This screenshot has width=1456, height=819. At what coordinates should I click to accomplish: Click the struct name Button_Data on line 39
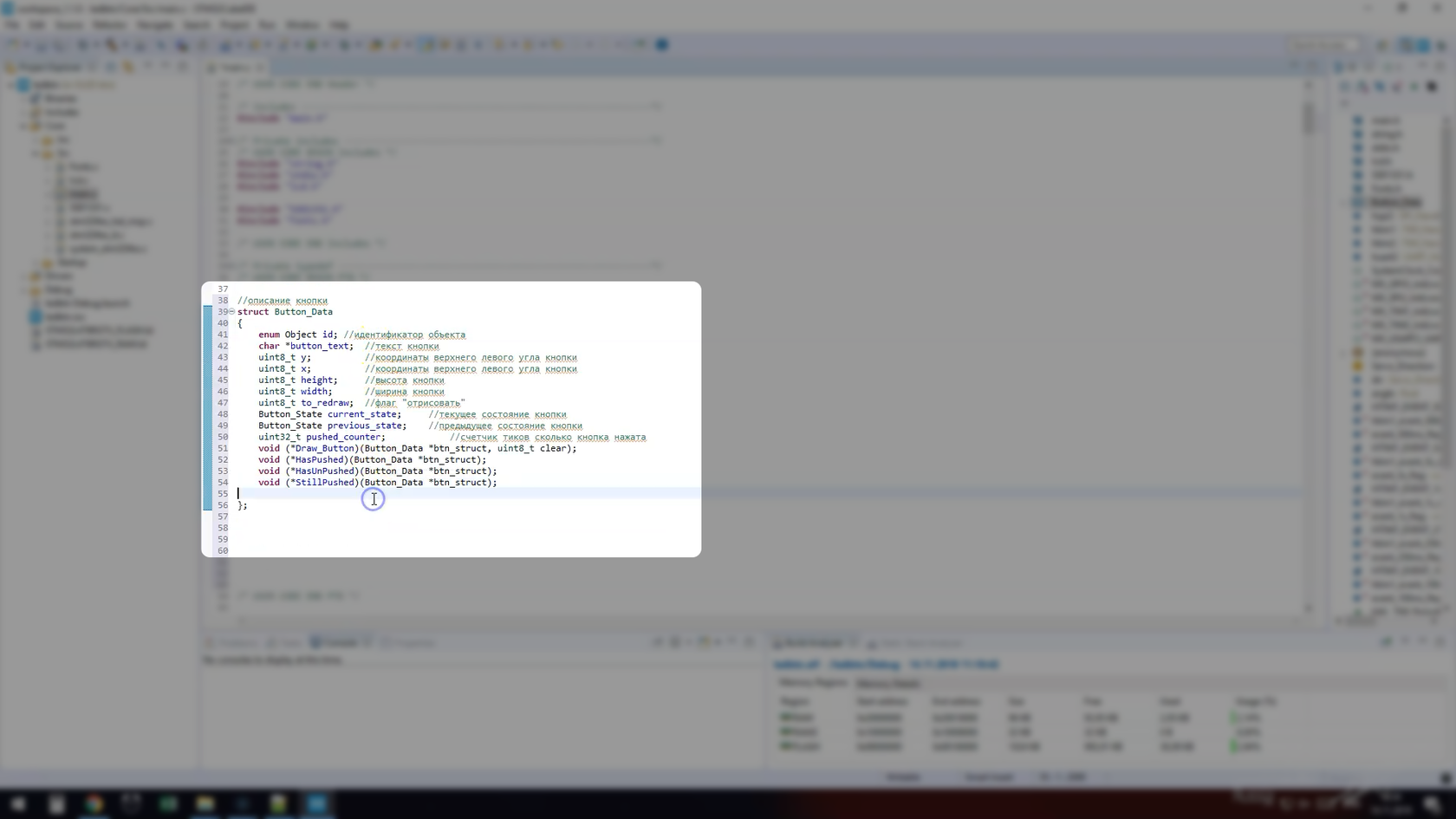click(x=303, y=312)
